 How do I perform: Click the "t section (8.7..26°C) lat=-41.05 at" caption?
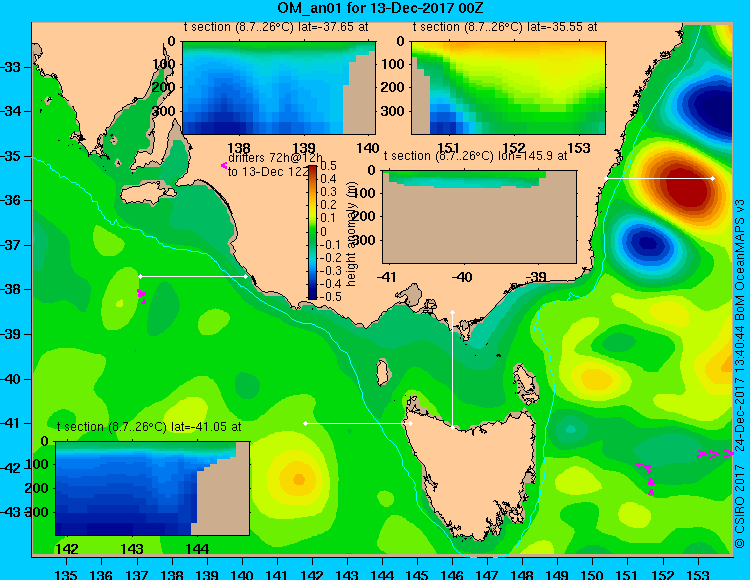149,427
